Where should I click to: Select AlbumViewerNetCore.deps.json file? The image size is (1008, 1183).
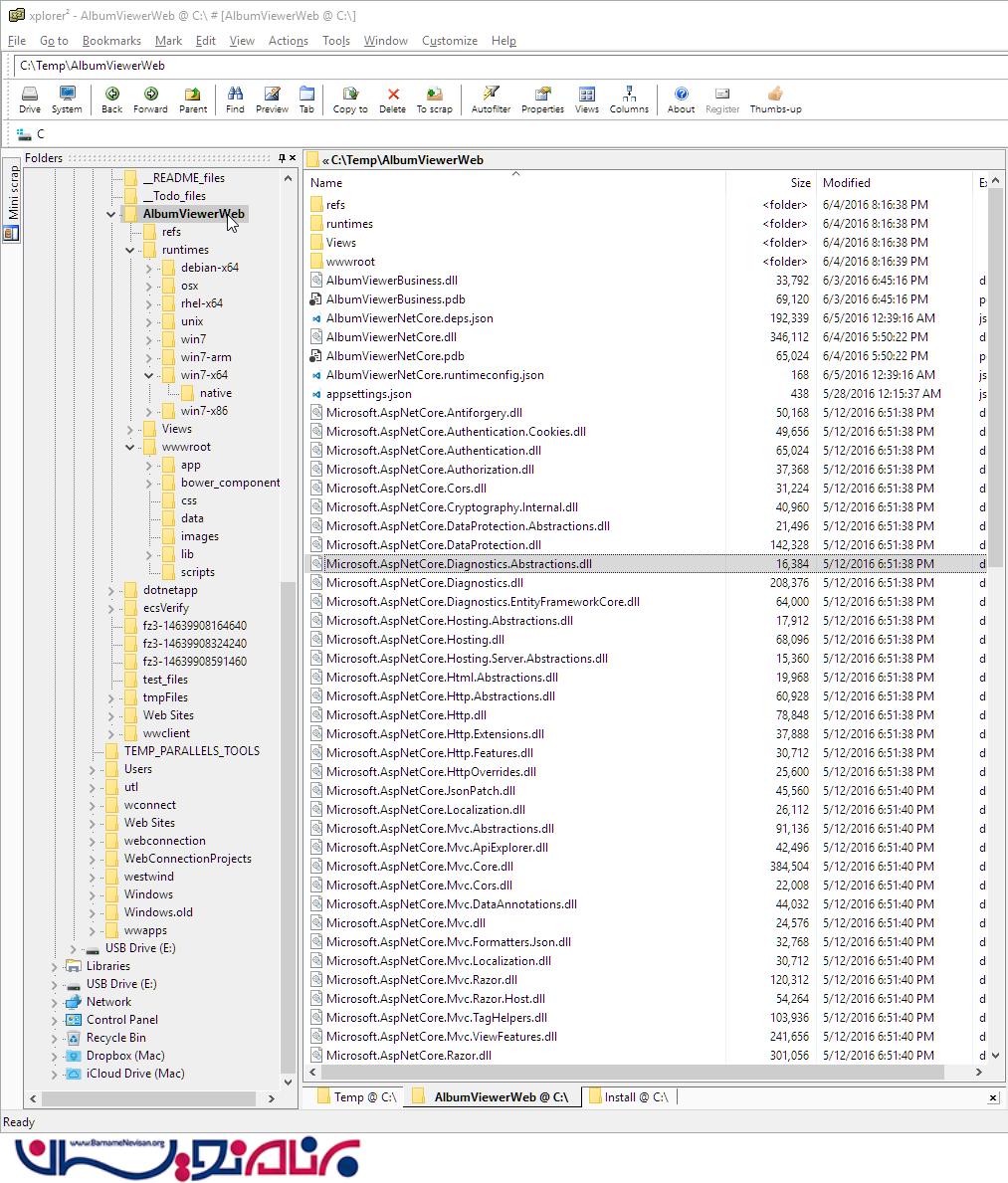[410, 318]
